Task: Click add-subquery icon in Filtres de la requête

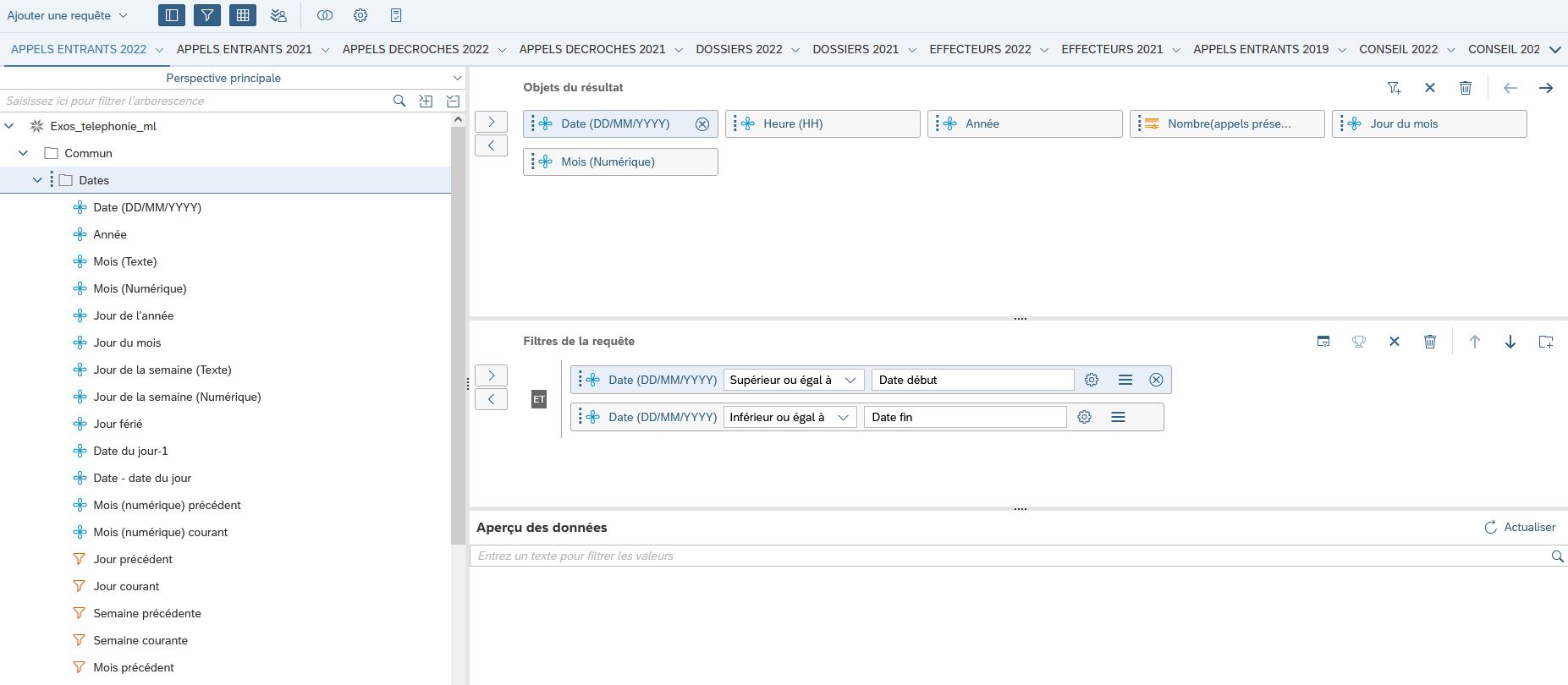Action: point(1323,342)
